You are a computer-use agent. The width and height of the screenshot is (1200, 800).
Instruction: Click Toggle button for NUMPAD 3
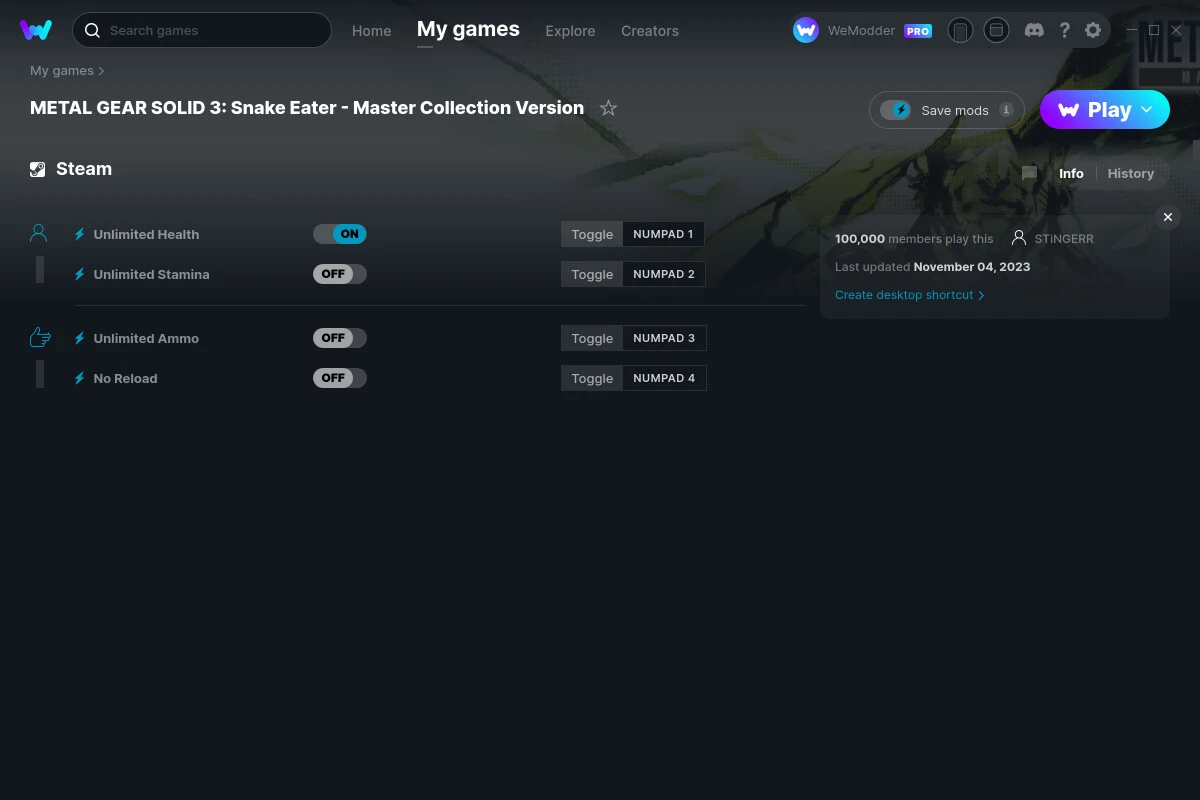[x=592, y=338]
